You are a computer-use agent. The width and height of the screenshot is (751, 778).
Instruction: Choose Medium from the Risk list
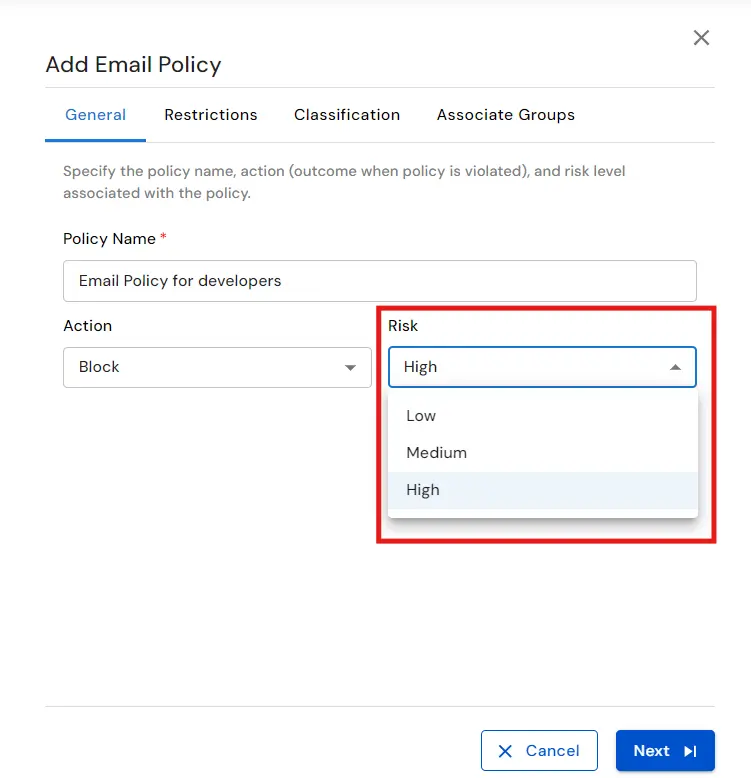(543, 453)
